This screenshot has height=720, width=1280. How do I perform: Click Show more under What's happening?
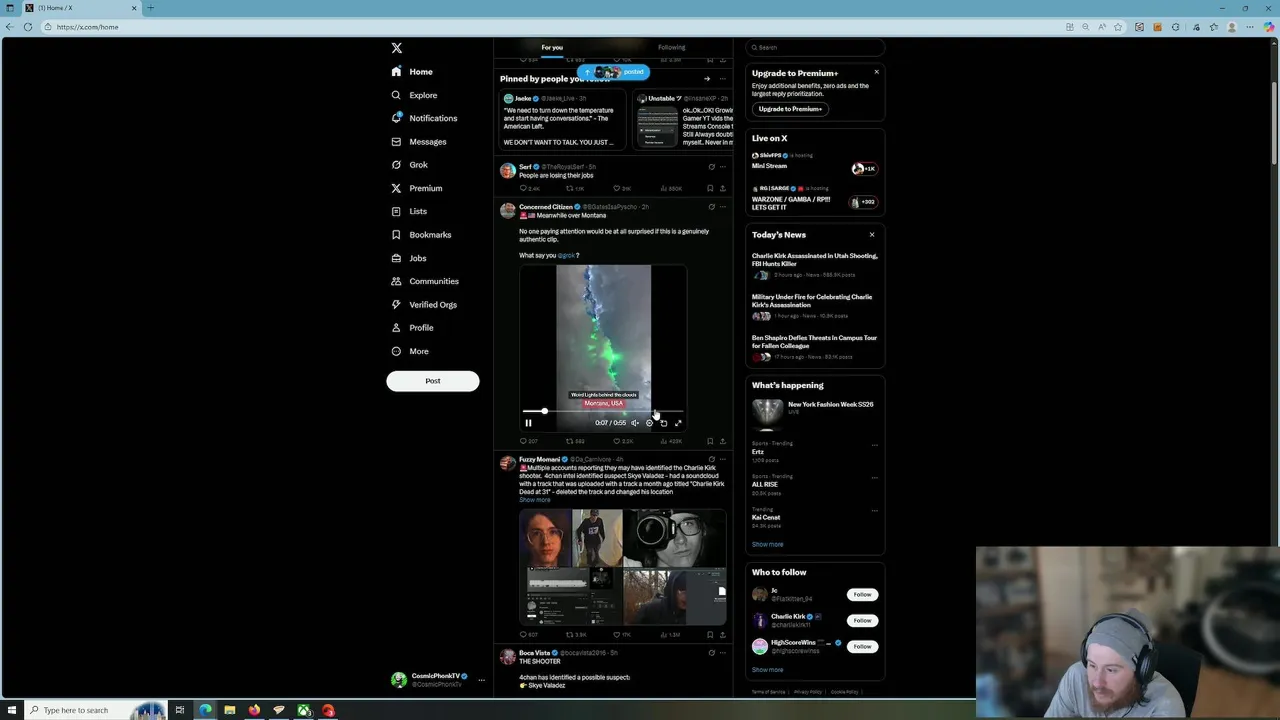click(767, 545)
